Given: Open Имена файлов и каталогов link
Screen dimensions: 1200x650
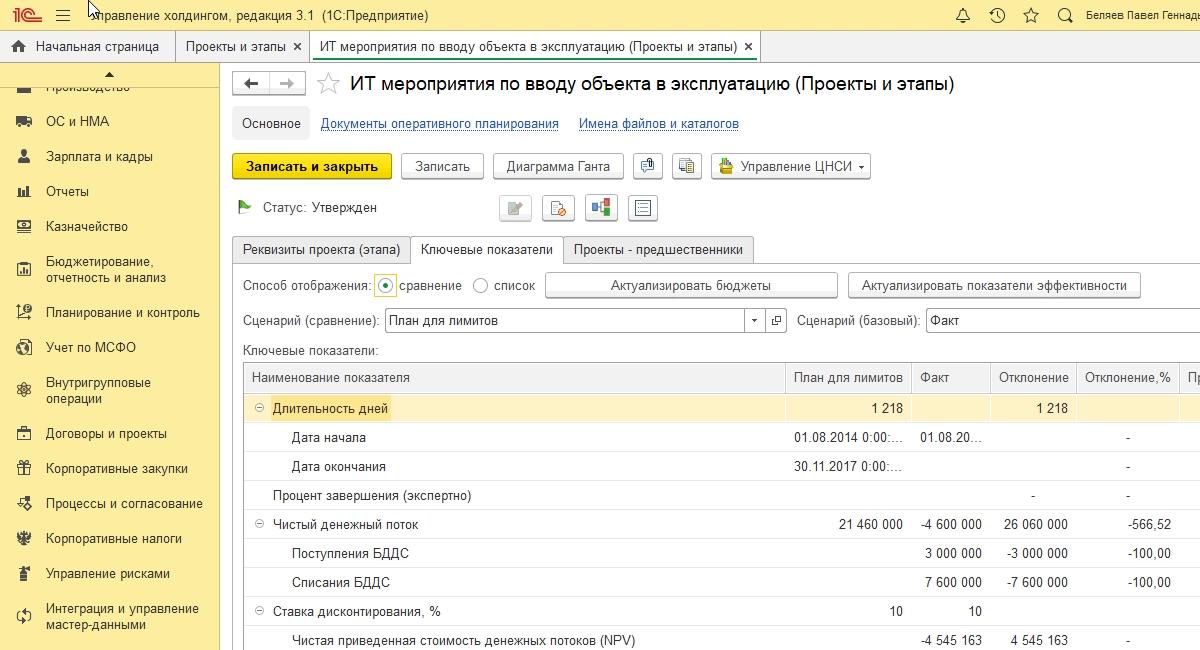Looking at the screenshot, I should (659, 123).
